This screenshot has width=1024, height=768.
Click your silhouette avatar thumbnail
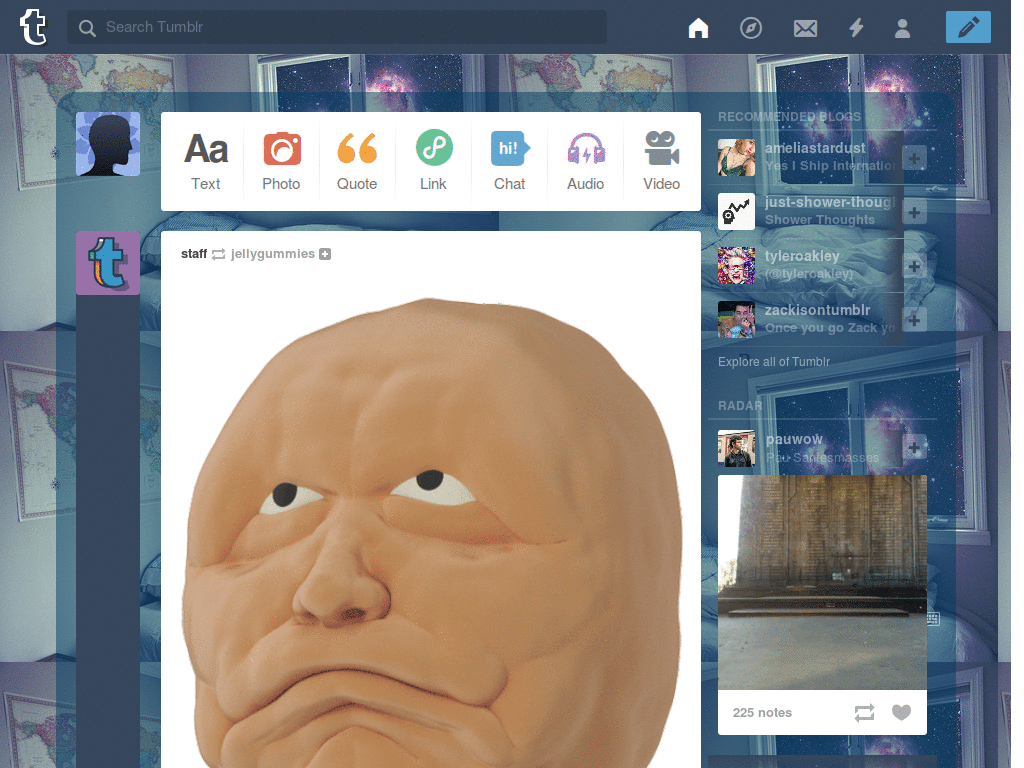[108, 144]
